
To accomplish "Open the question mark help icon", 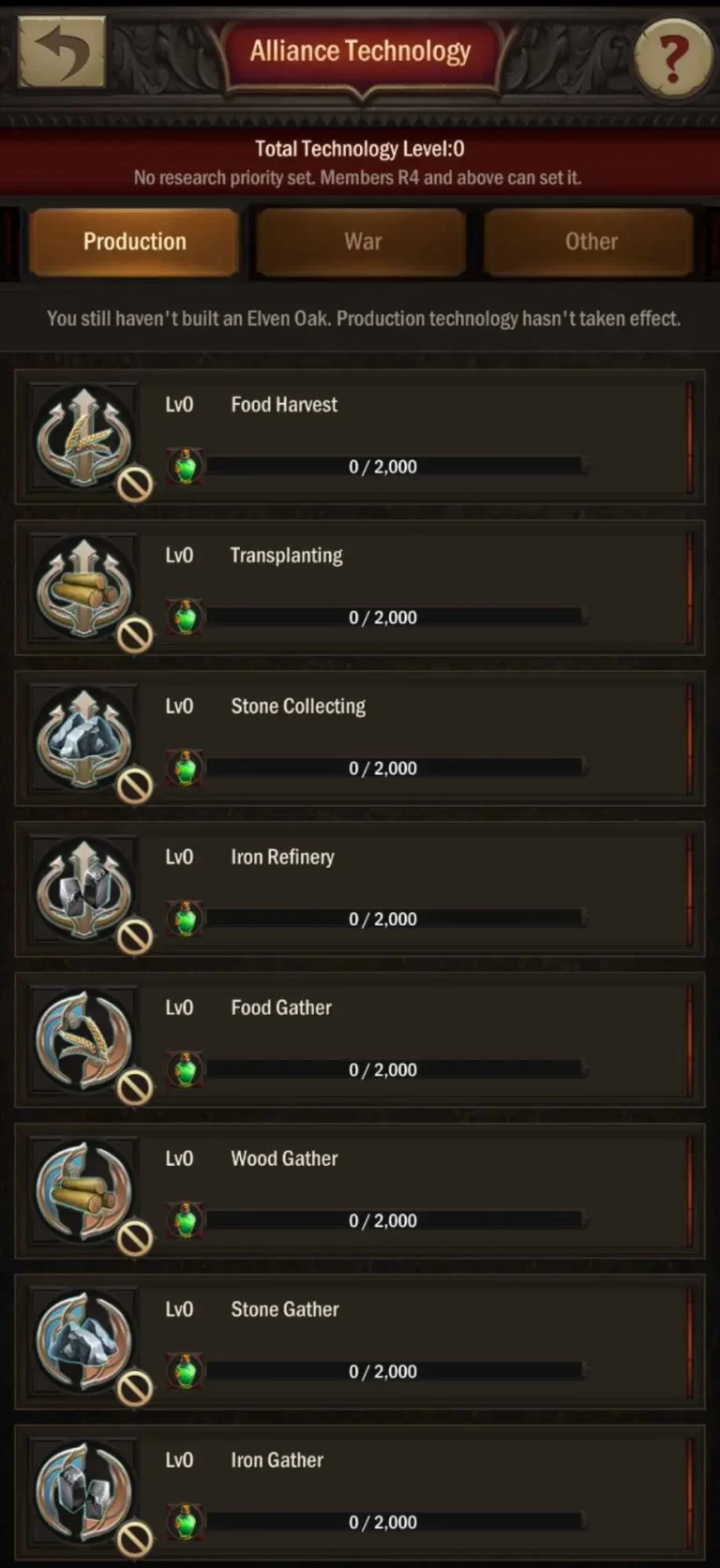I will pyautogui.click(x=672, y=58).
